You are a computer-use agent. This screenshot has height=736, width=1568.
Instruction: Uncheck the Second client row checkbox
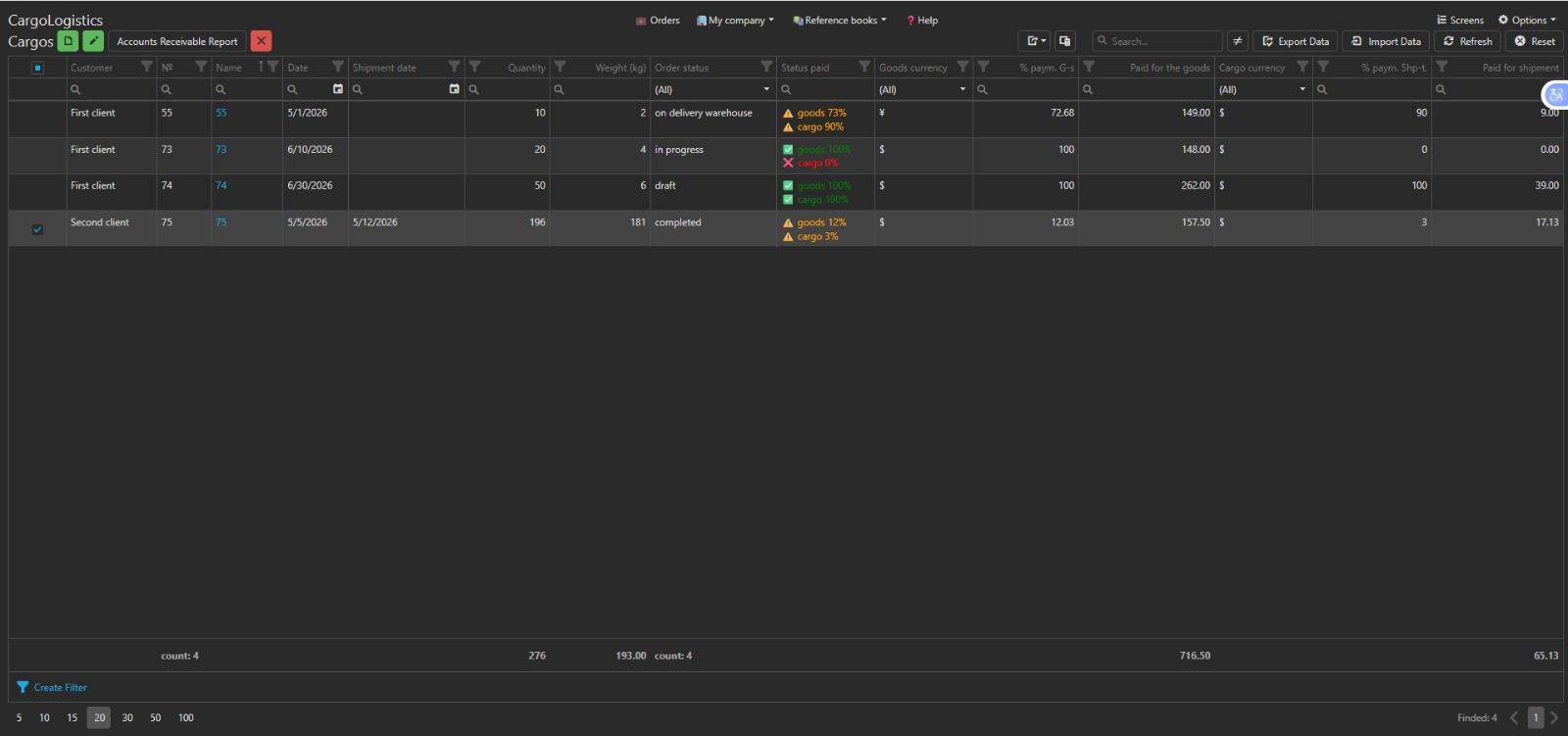37,229
